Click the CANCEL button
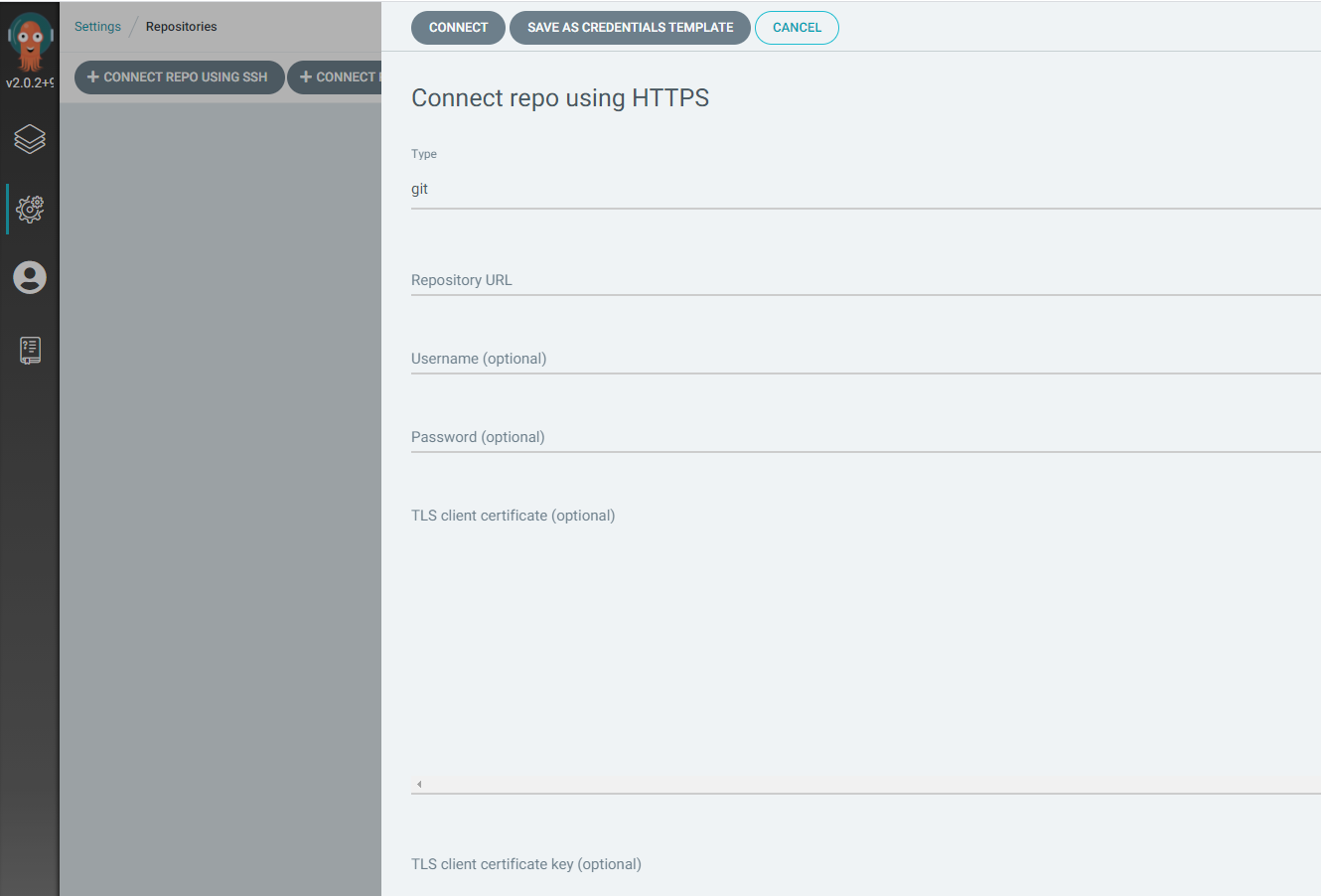The image size is (1321, 896). point(797,28)
